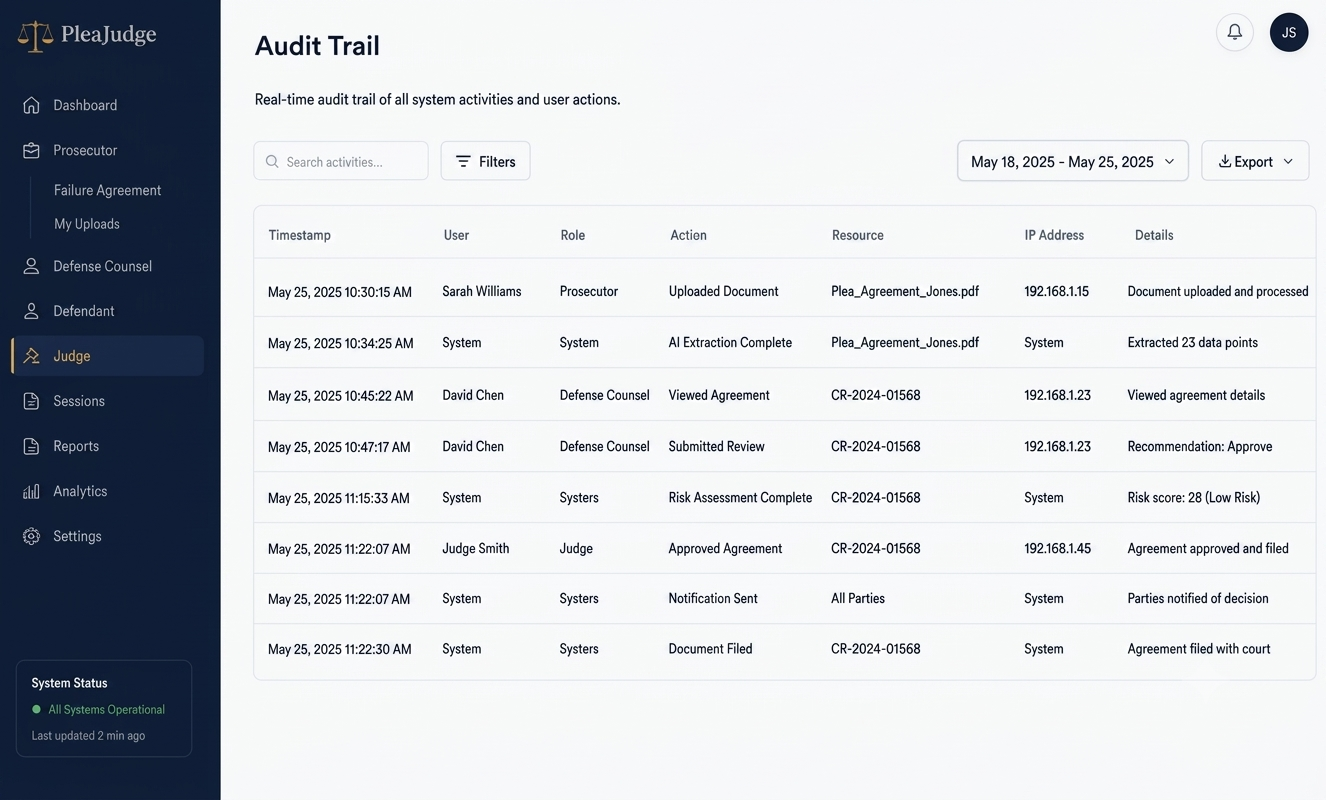
Task: Click the Sessions document icon
Action: tap(32, 401)
